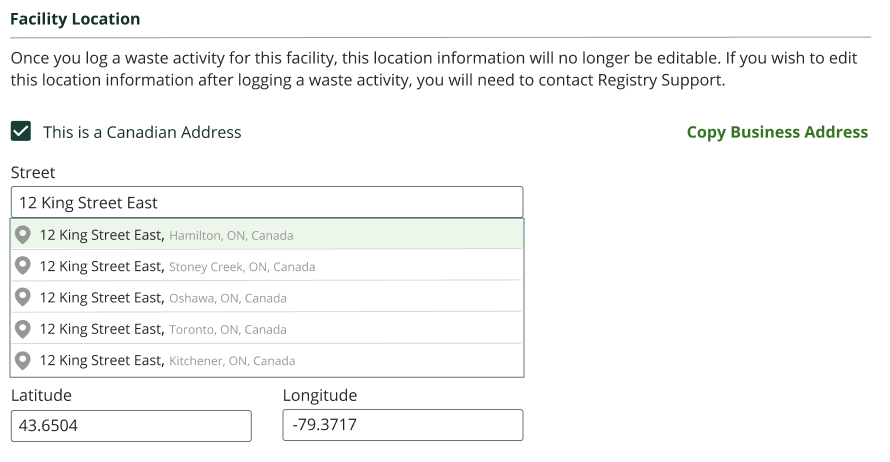
Task: Pick 12 King Street East, Oshawa address
Action: pyautogui.click(x=267, y=297)
